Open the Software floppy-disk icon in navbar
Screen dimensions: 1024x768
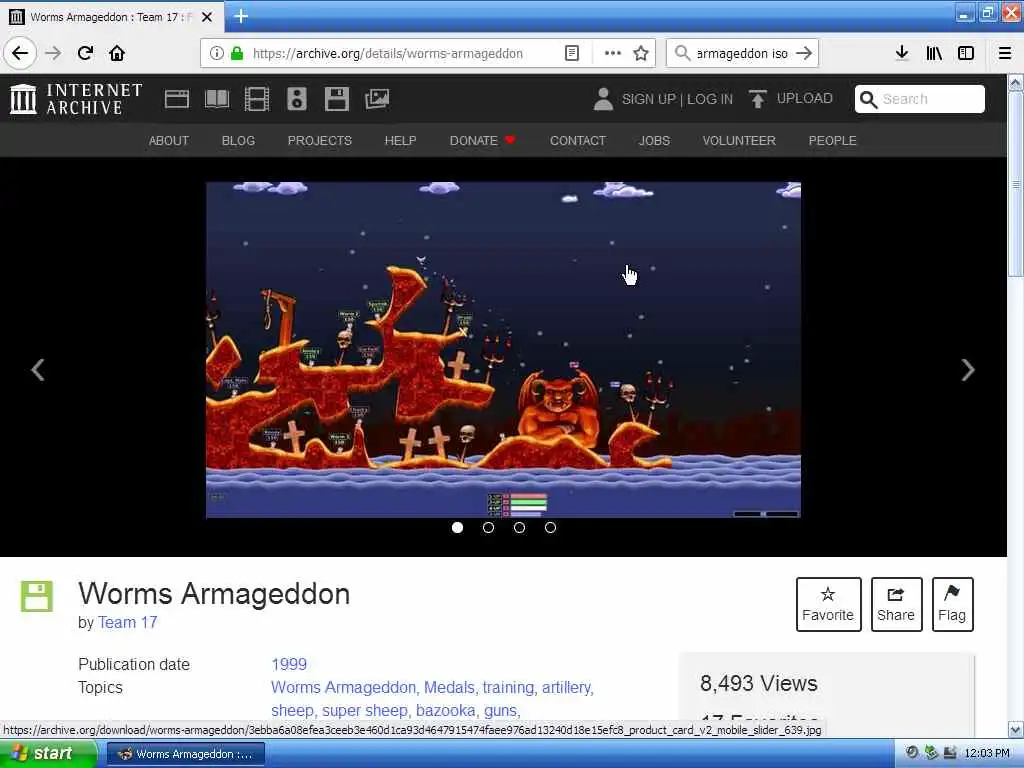point(337,99)
